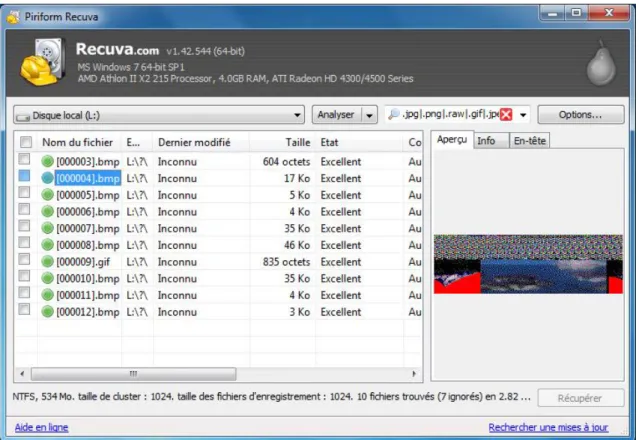The height and width of the screenshot is (440, 639).
Task: Click the drive icon beside Disque local (L:)
Action: pyautogui.click(x=23, y=117)
